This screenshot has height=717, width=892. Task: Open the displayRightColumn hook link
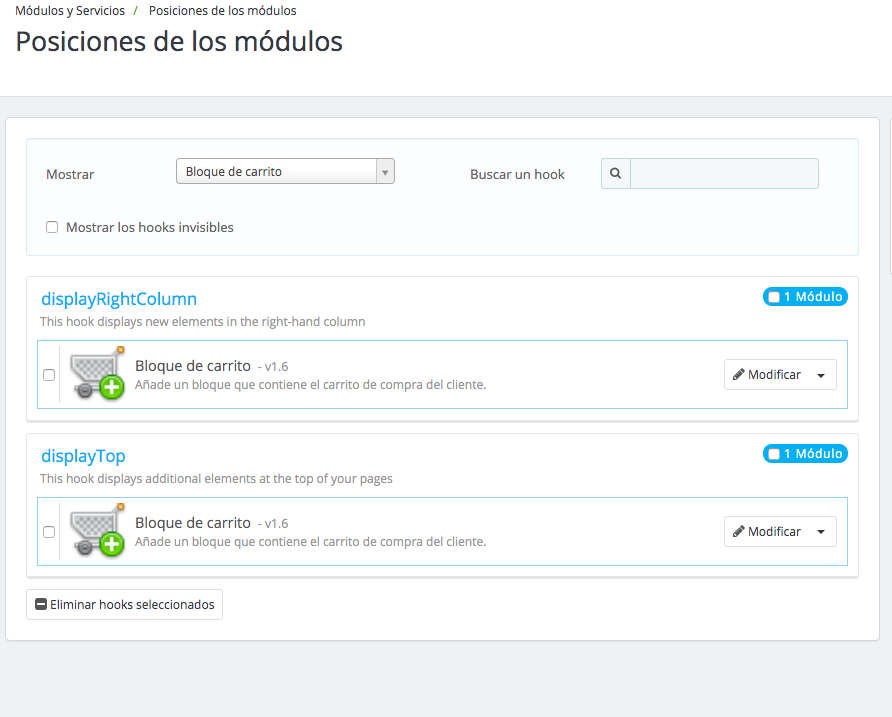coord(119,299)
